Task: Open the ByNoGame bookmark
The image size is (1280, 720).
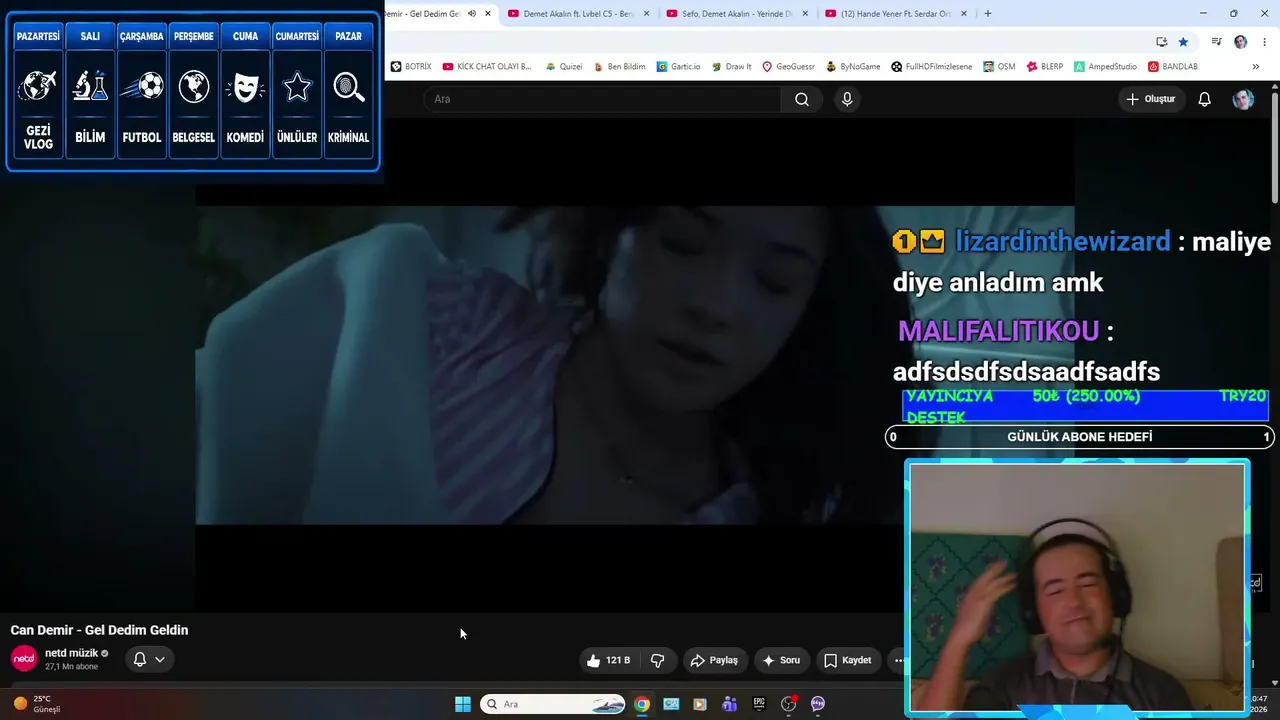Action: point(853,66)
